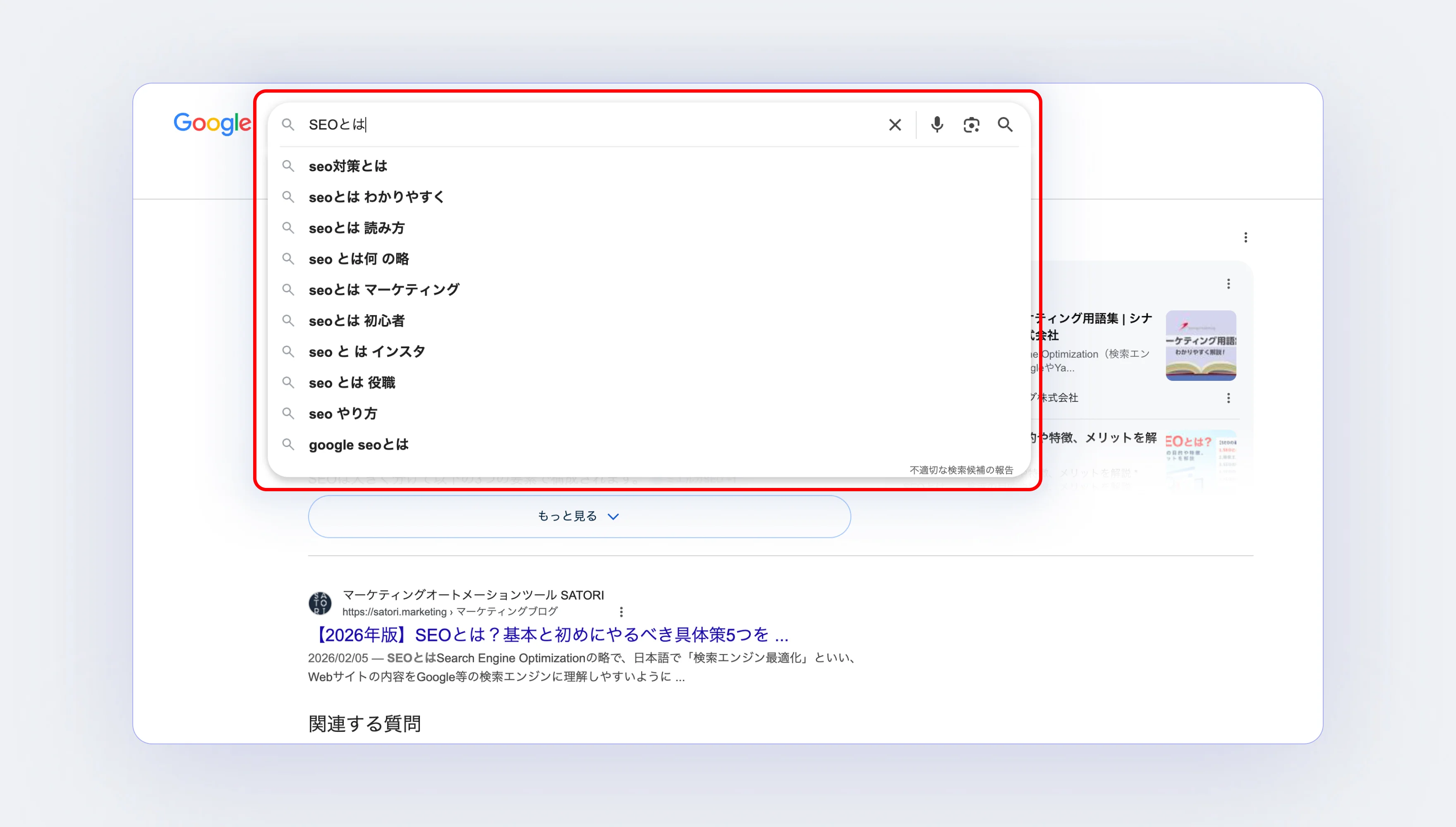
Task: Report inappropriate predictions via 不適切な検索候補の報告
Action: 961,470
